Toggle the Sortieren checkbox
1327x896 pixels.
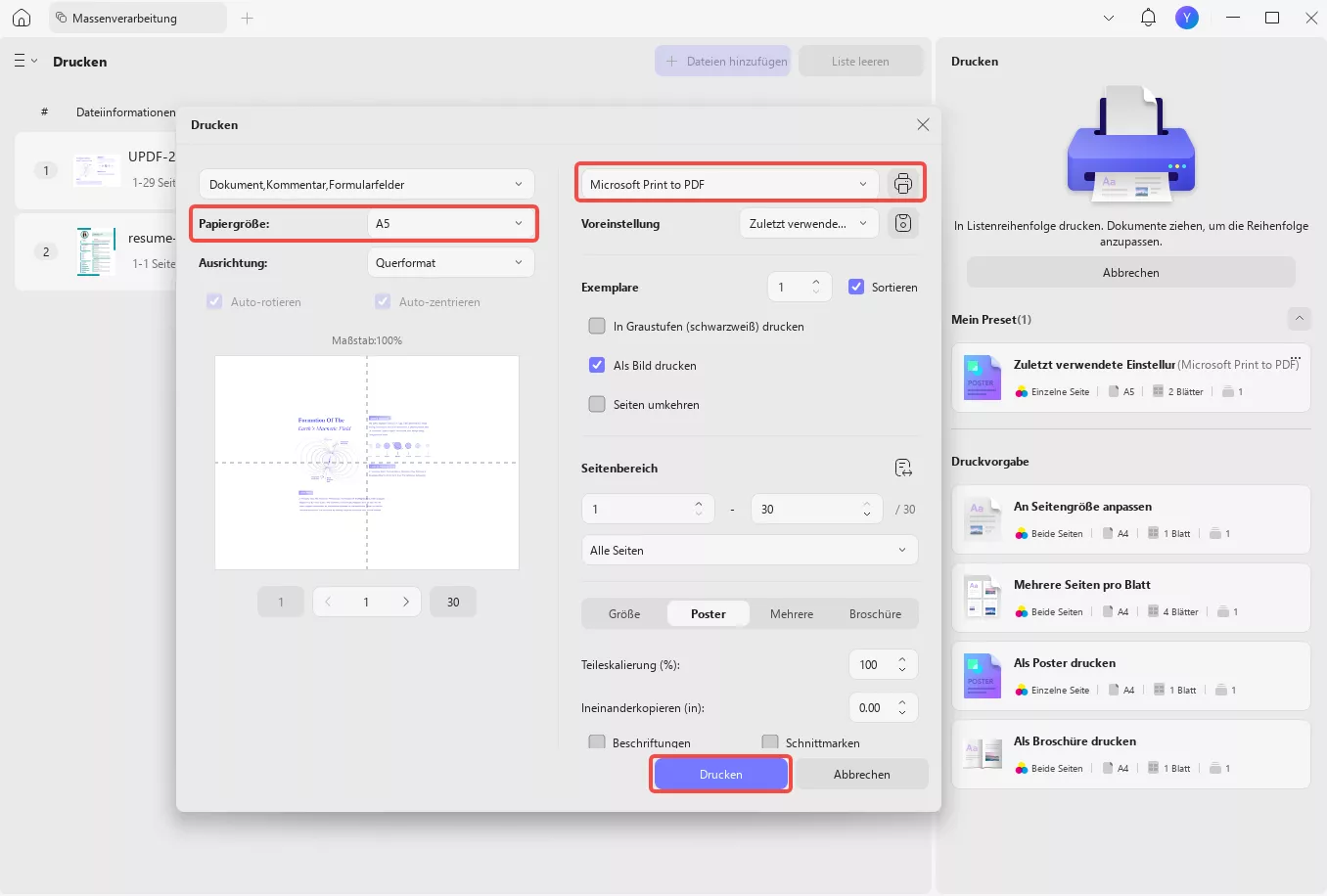pyautogui.click(x=856, y=287)
